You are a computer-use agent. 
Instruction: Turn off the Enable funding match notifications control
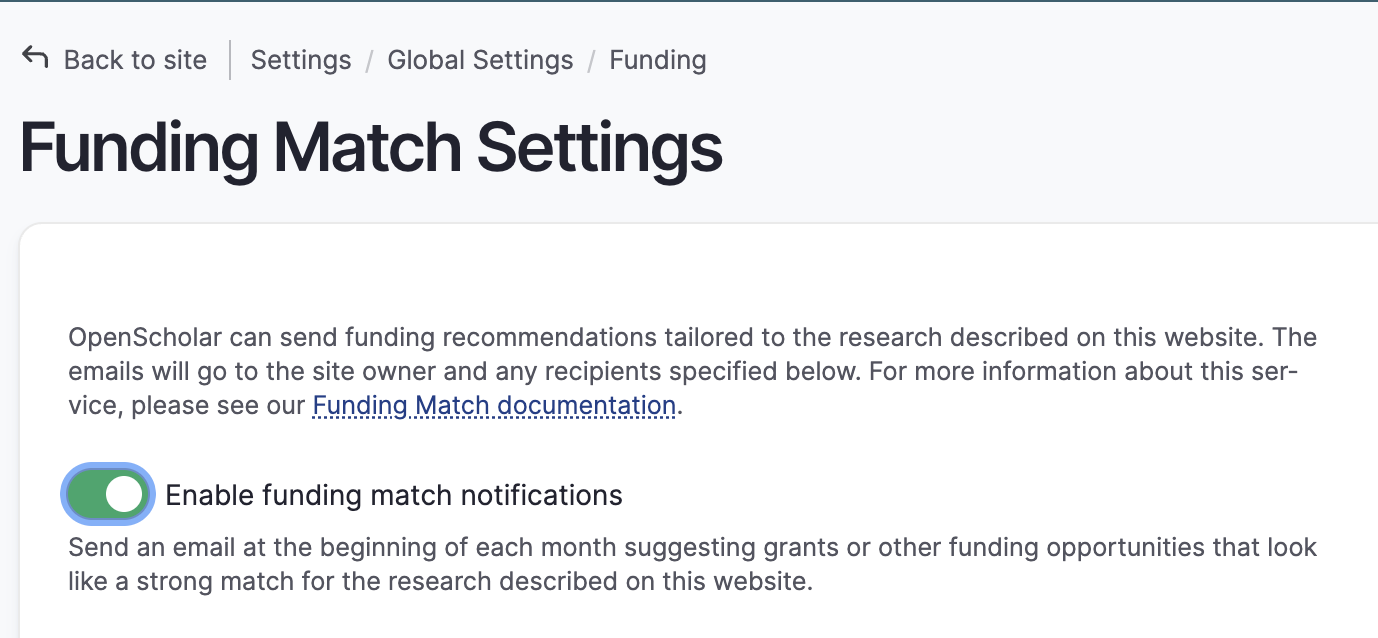pos(108,494)
